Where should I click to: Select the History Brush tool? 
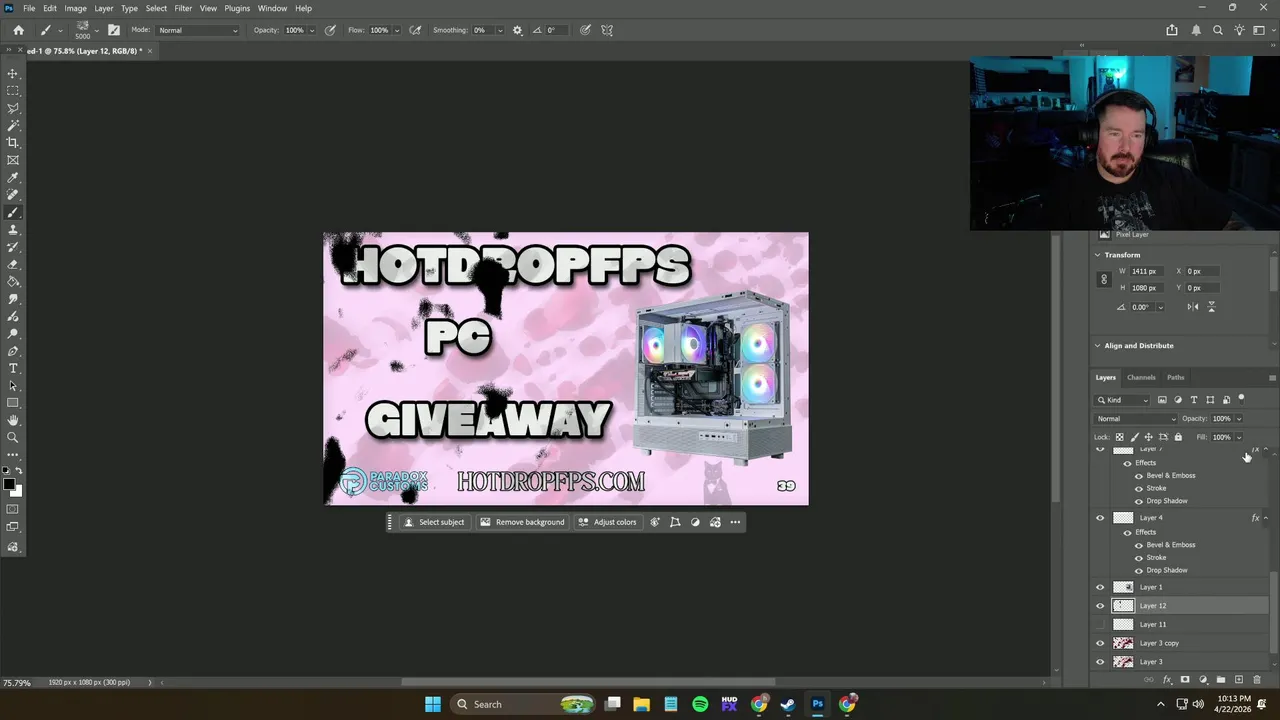point(13,247)
